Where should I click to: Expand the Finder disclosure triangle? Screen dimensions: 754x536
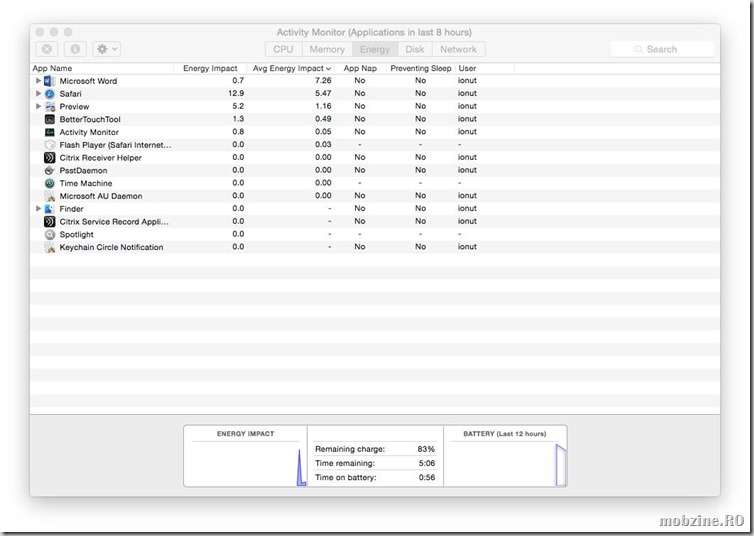(38, 209)
